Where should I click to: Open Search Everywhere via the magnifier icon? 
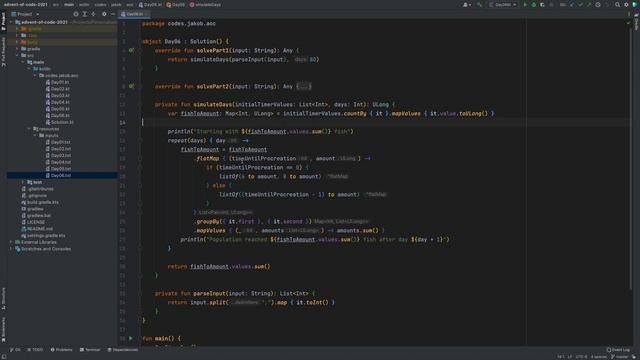(617, 5)
